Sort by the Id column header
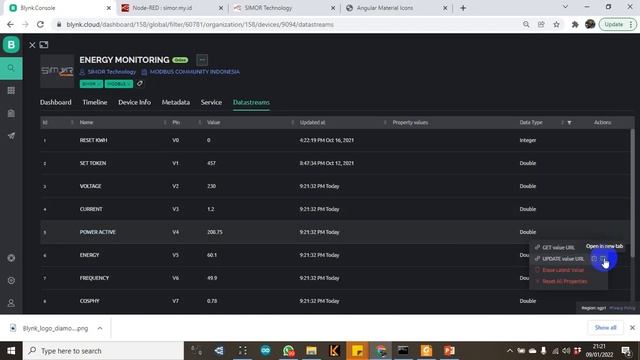This screenshot has width=640, height=360. tap(45, 122)
